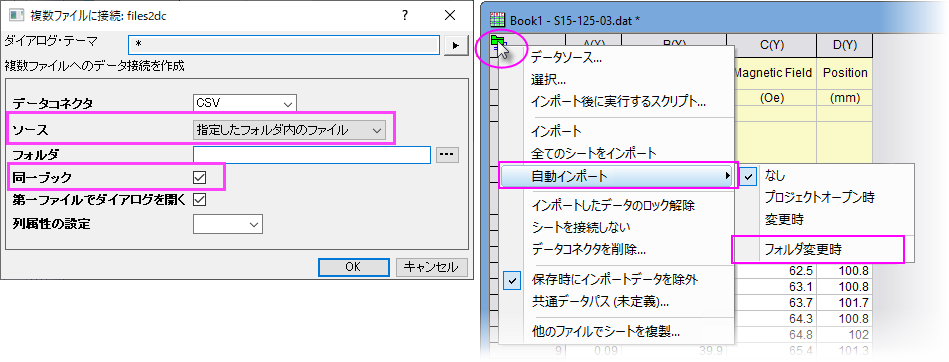Click the files2dc dialog title icon

click(x=16, y=16)
